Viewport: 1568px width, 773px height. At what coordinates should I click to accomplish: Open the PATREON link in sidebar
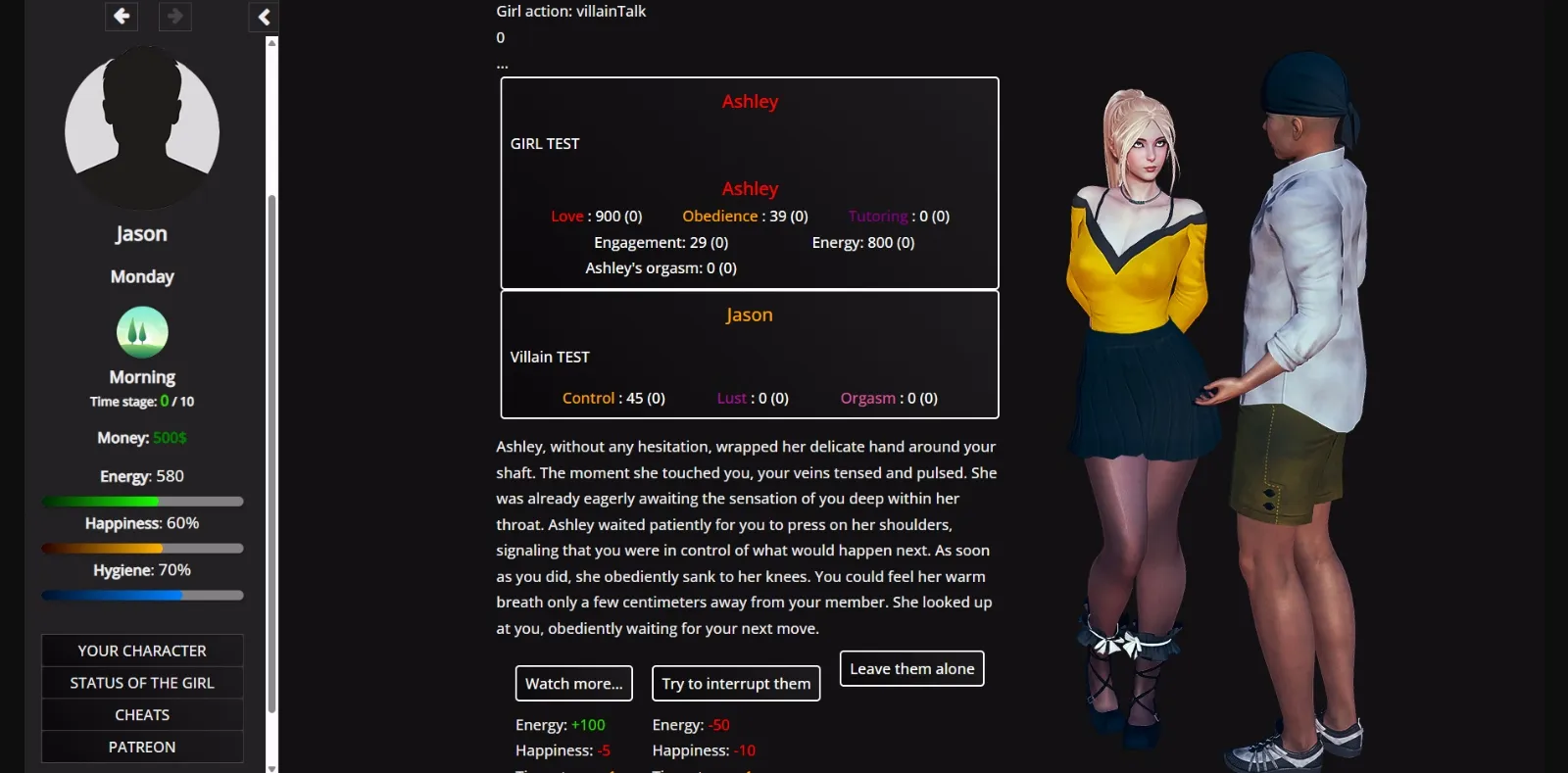142,747
